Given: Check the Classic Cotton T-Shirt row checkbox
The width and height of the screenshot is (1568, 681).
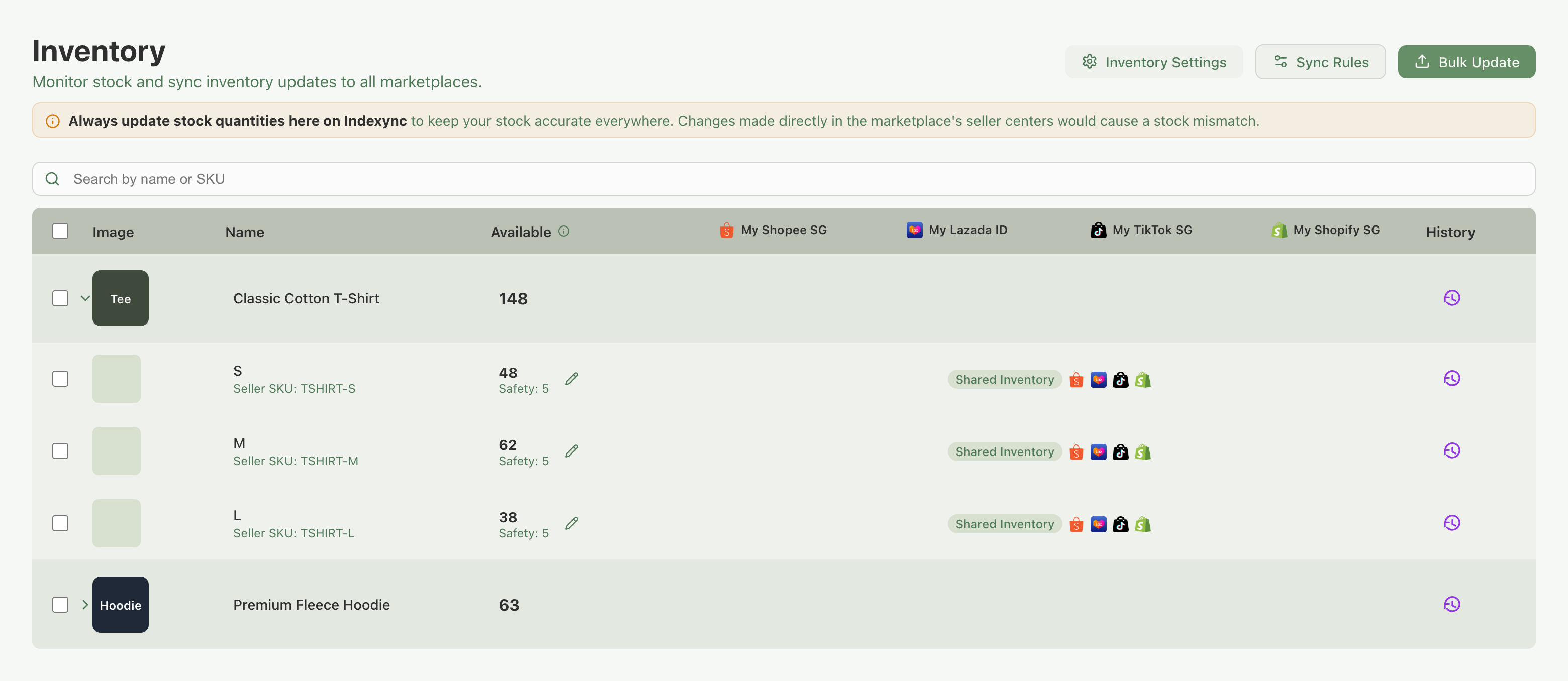Looking at the screenshot, I should point(60,298).
